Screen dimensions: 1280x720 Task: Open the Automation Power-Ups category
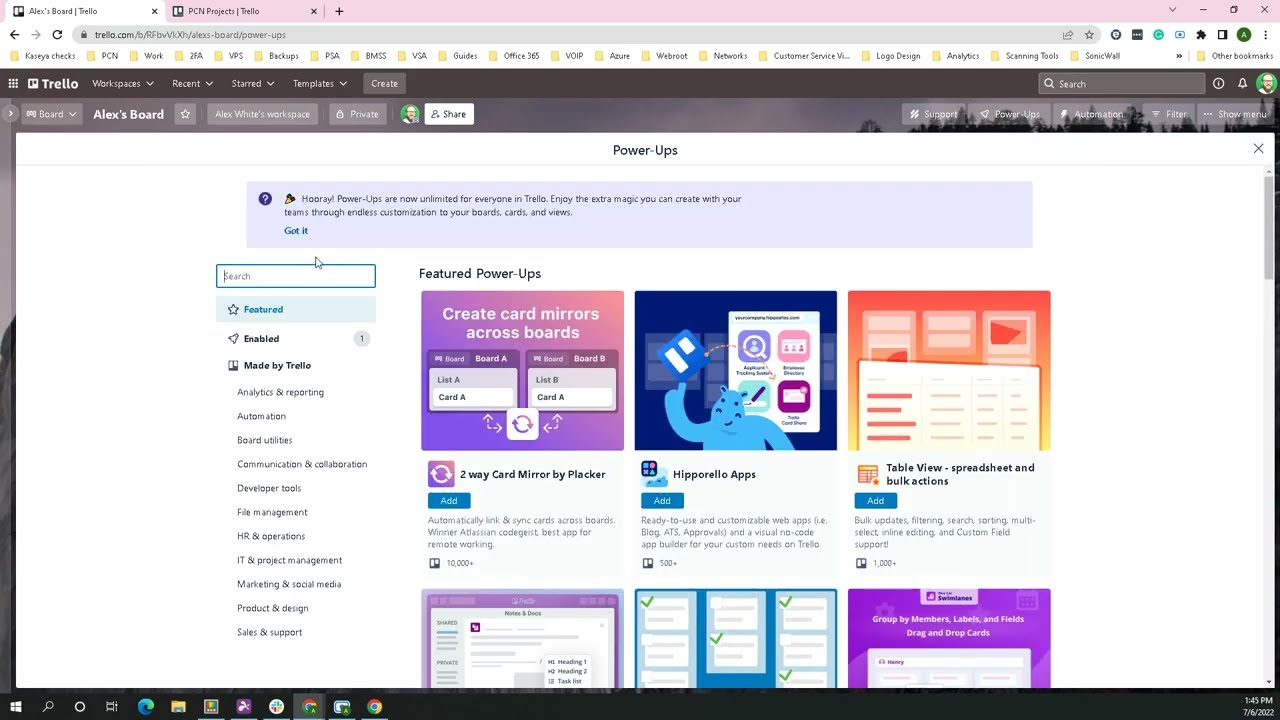coord(261,416)
